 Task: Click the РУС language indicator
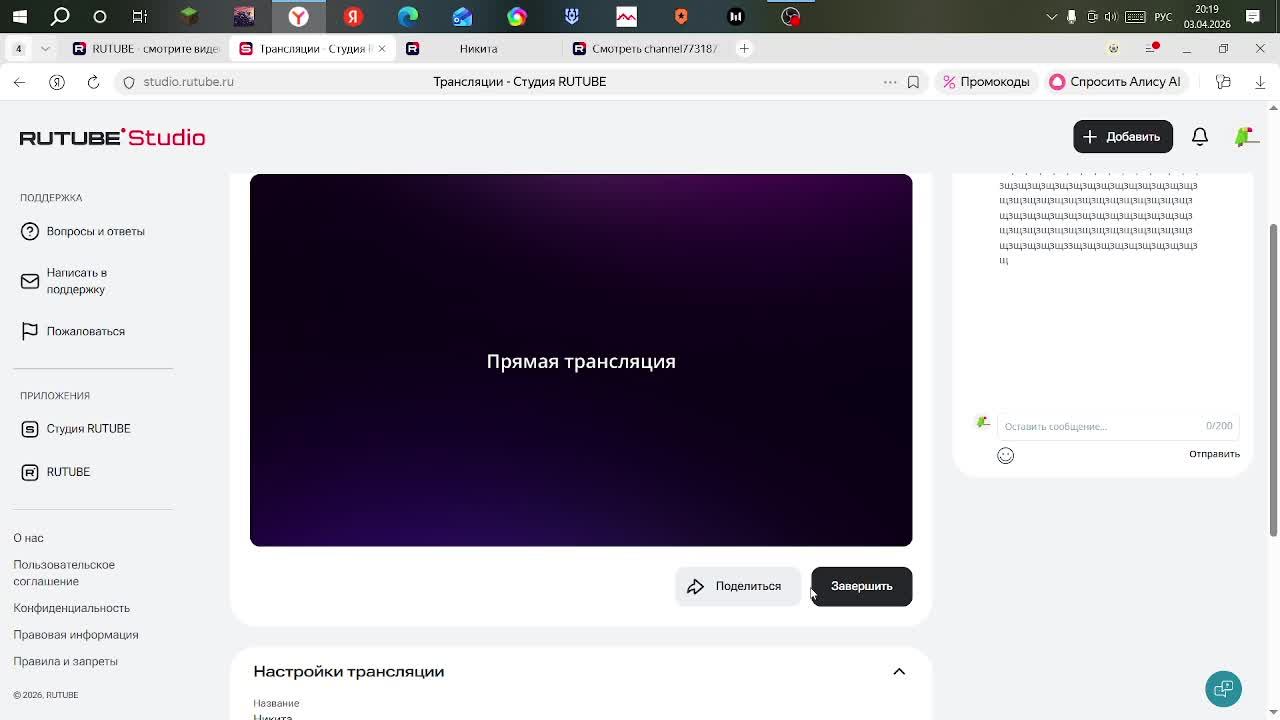click(1163, 17)
